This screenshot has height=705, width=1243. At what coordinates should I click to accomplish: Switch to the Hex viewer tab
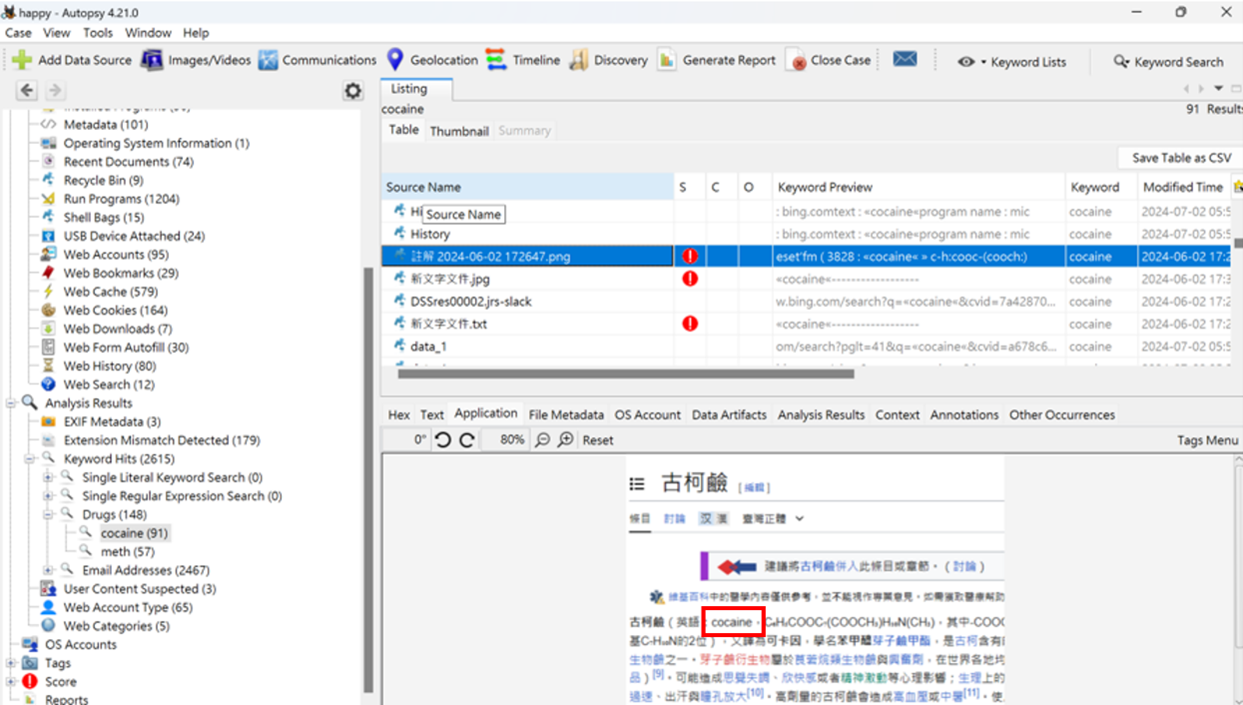tap(399, 414)
